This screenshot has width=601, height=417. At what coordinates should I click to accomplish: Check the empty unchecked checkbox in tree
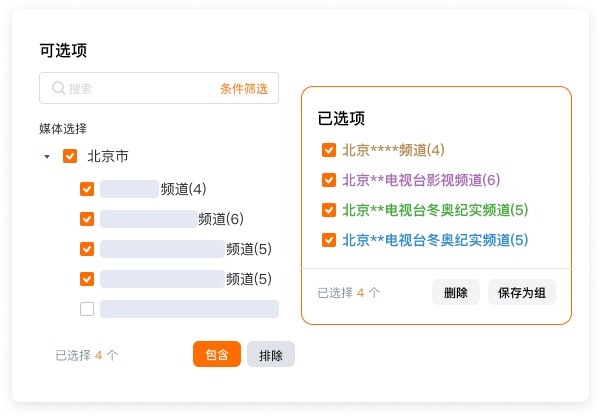87,309
